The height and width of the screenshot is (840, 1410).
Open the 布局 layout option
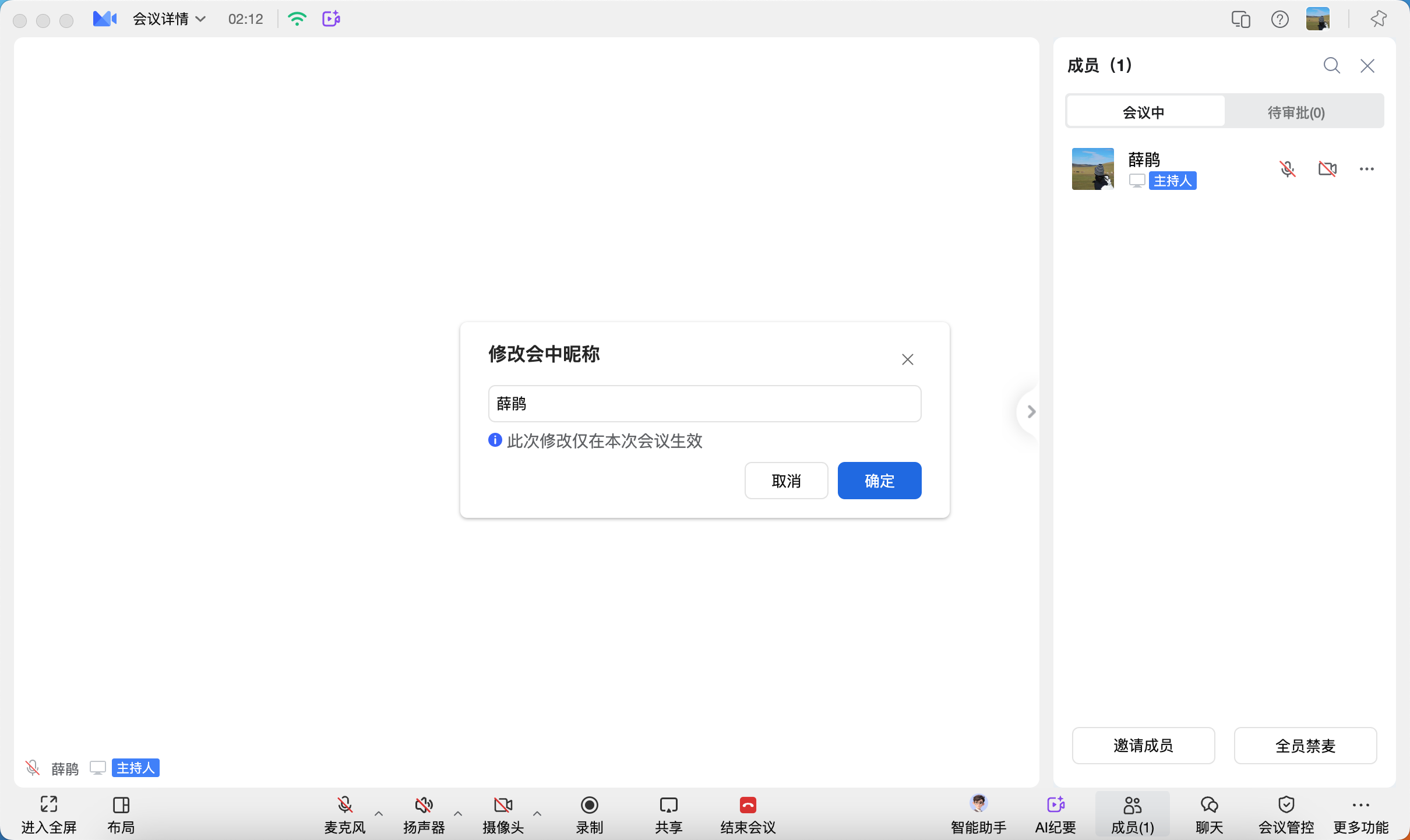(121, 815)
